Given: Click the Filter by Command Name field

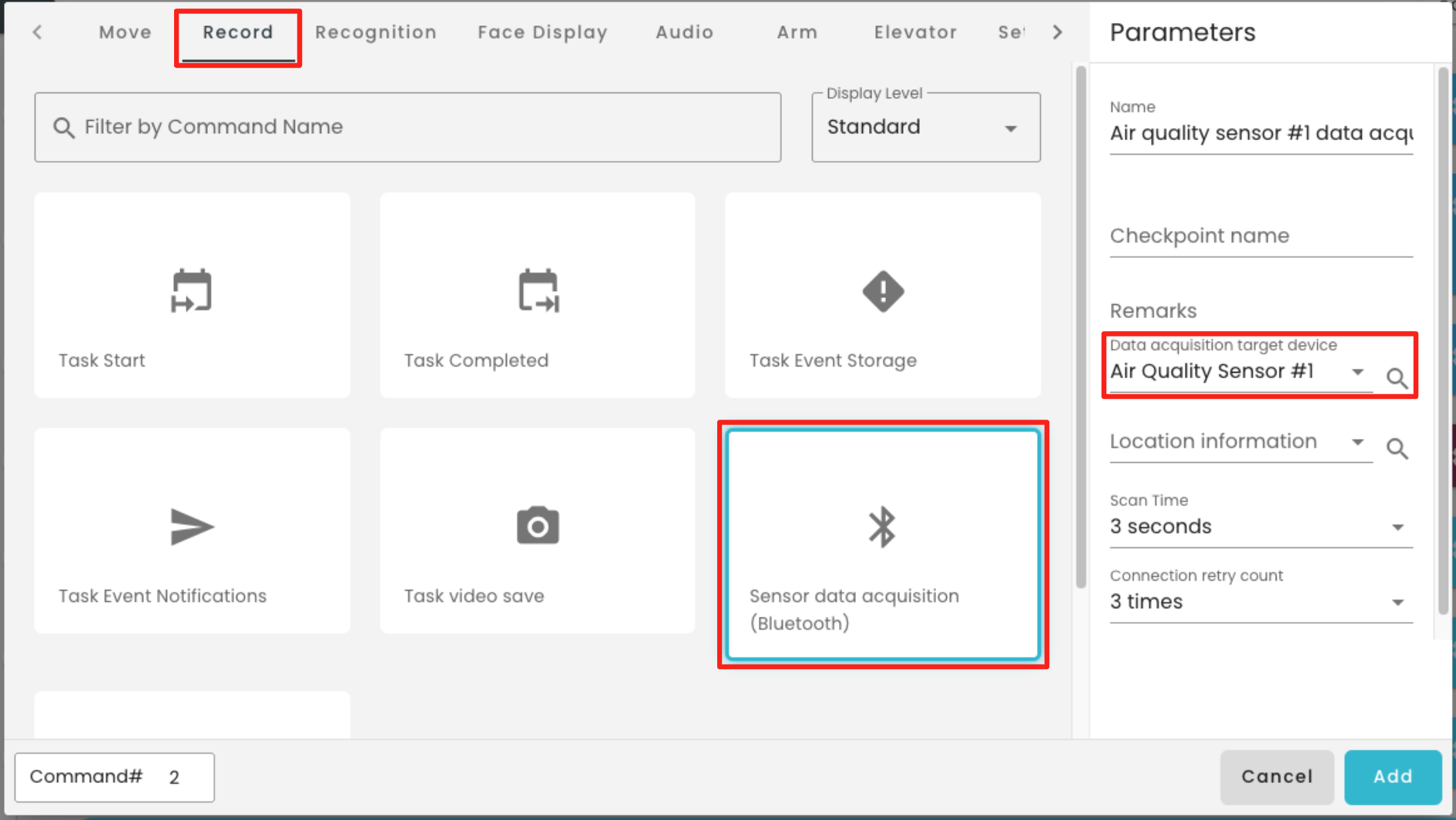Looking at the screenshot, I should 408,127.
